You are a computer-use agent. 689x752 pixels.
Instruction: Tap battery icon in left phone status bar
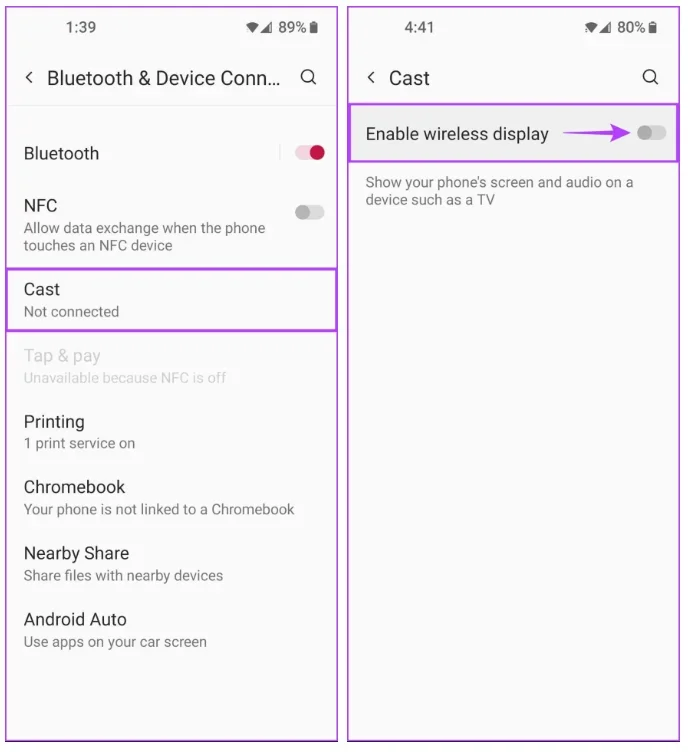[x=315, y=28]
